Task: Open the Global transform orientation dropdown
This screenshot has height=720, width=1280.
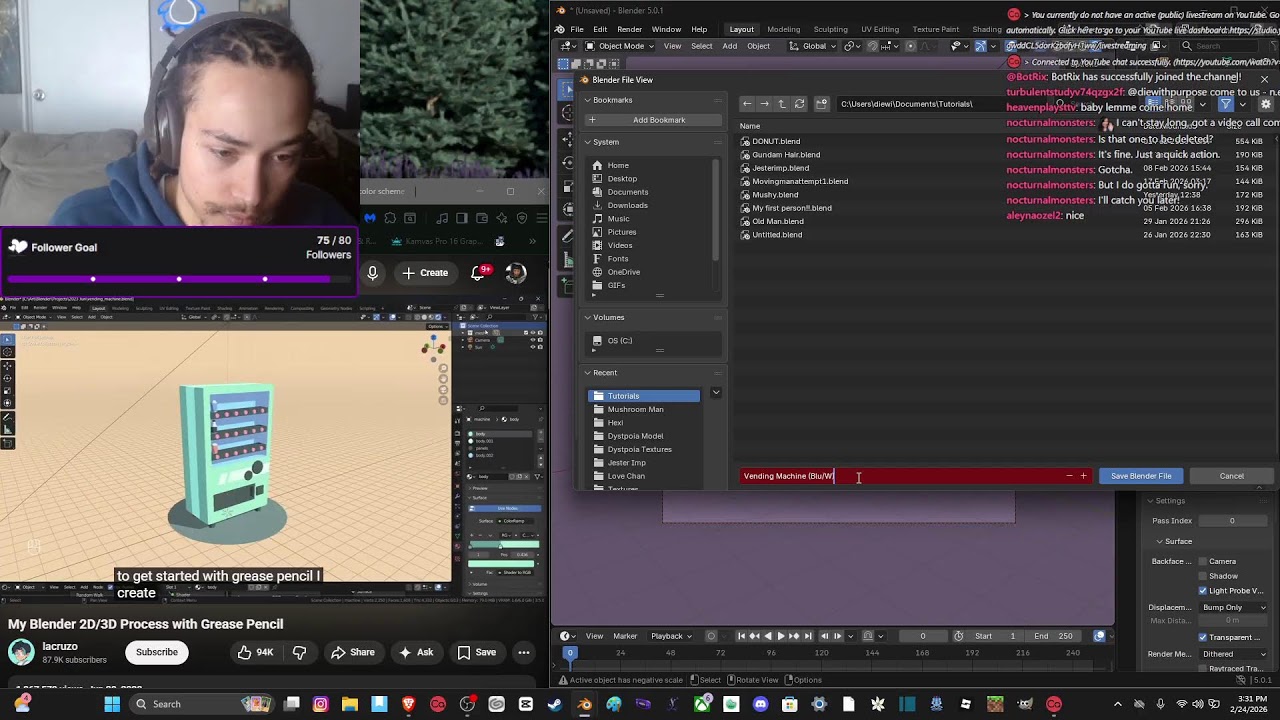Action: click(x=814, y=46)
